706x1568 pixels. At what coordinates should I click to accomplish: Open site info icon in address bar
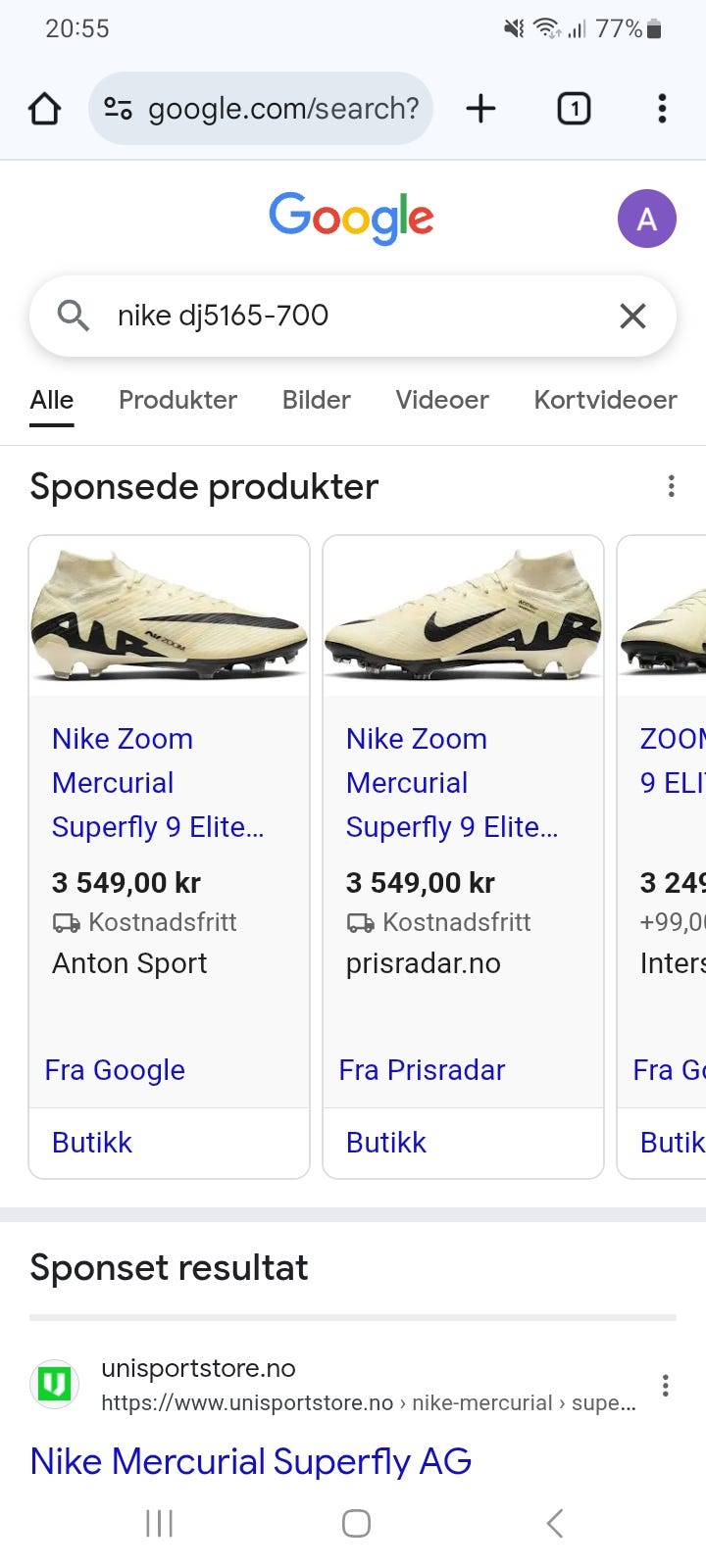pos(119,109)
